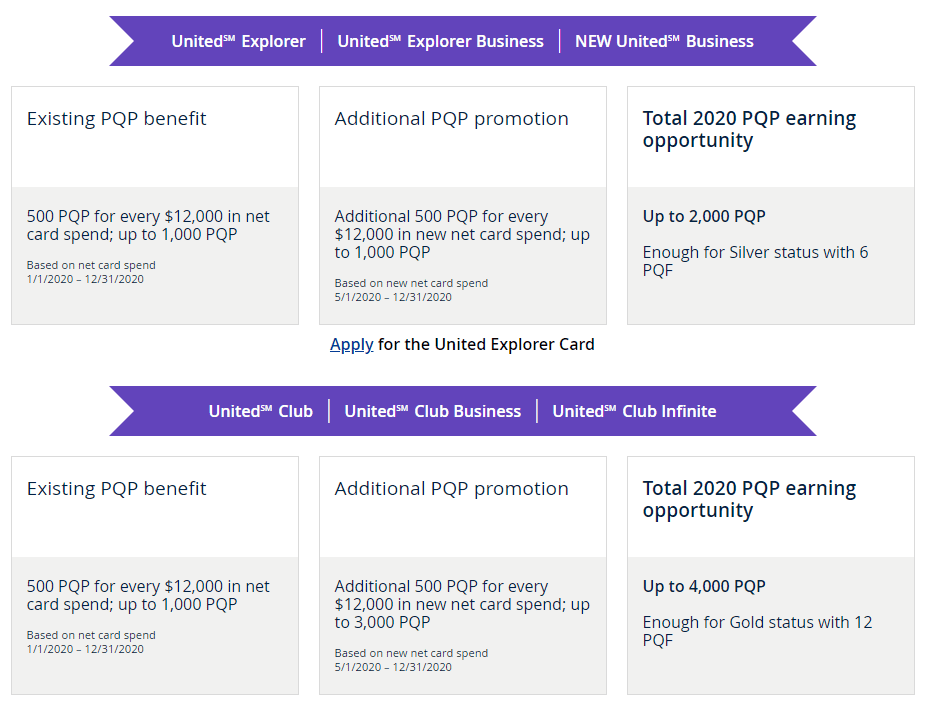Select United Club Business banner label

coord(432,411)
